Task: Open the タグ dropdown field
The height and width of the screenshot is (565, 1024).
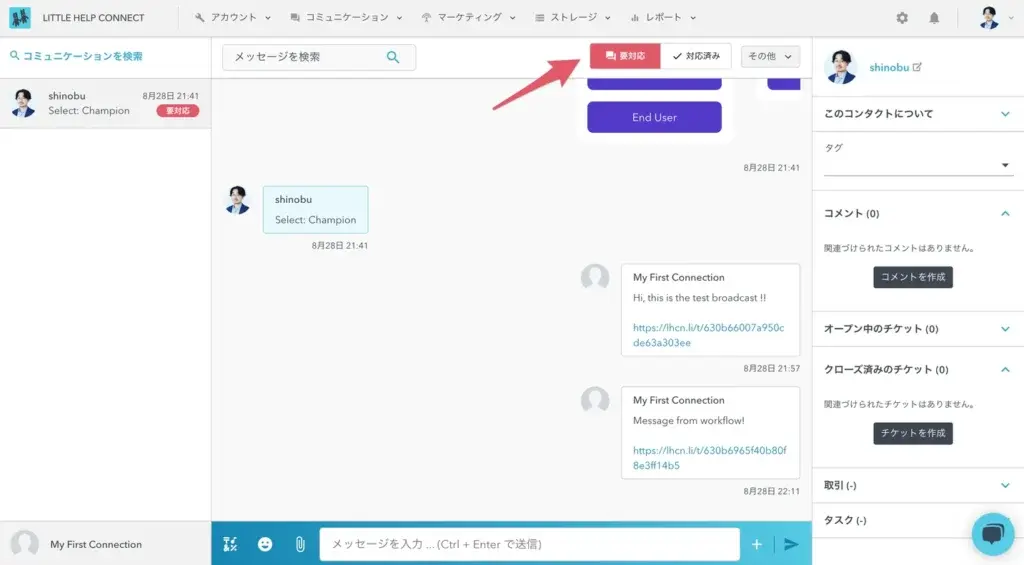Action: [918, 166]
